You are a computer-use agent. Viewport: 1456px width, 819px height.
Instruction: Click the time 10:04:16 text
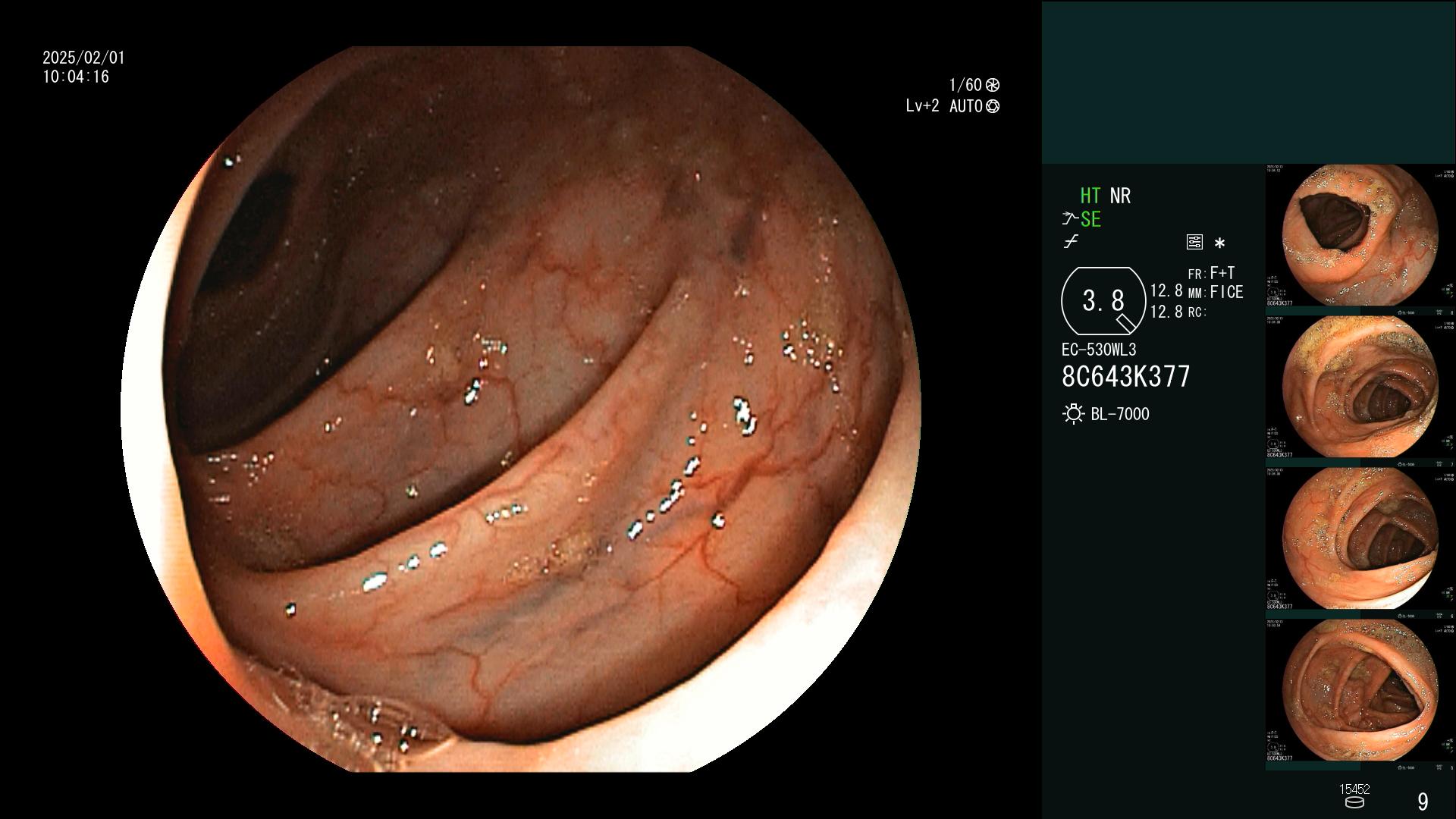pos(76,77)
